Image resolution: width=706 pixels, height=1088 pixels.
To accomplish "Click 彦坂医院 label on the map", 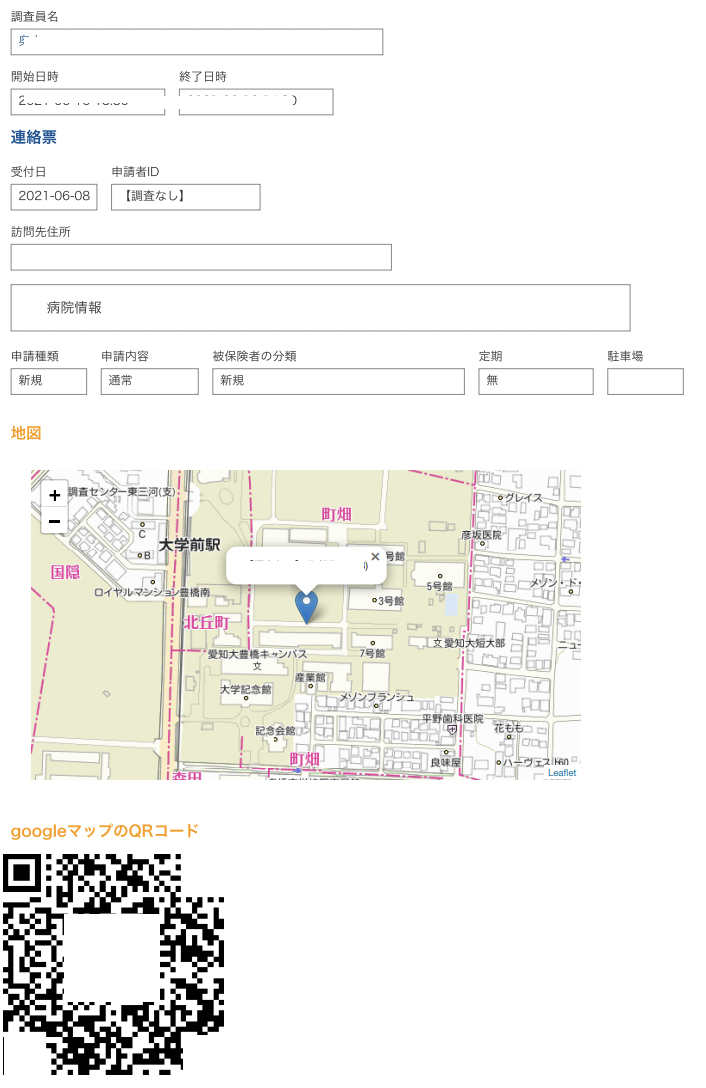I will [481, 535].
